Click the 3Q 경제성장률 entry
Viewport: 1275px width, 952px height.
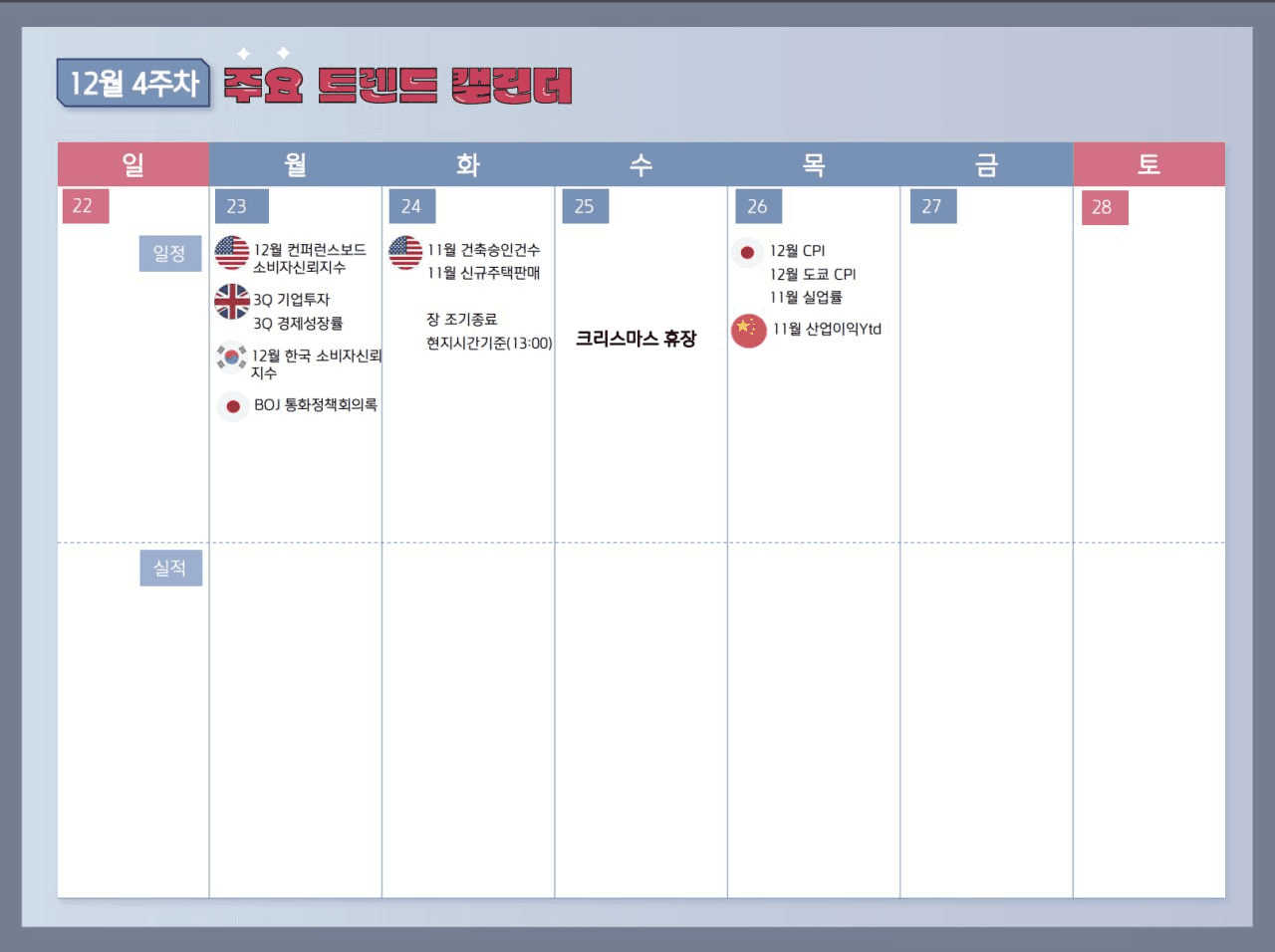[x=298, y=324]
